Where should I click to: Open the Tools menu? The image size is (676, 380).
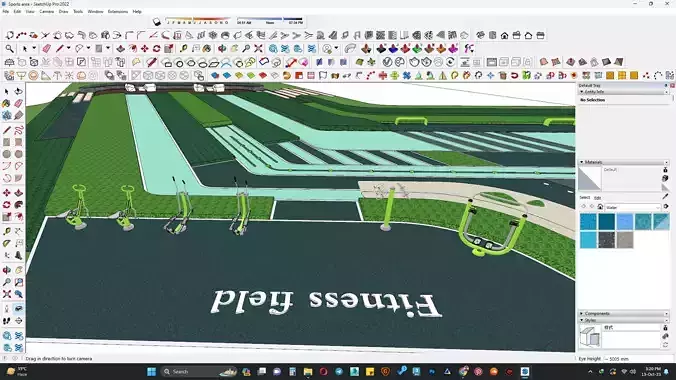pyautogui.click(x=78, y=12)
